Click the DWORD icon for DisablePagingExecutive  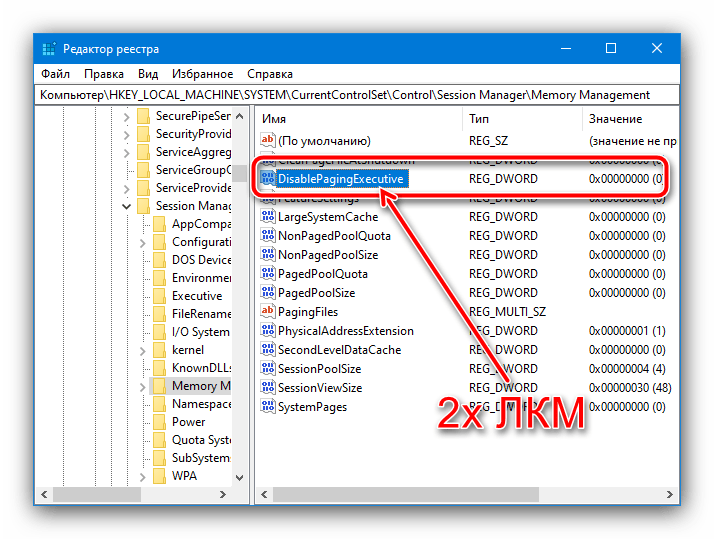click(267, 178)
